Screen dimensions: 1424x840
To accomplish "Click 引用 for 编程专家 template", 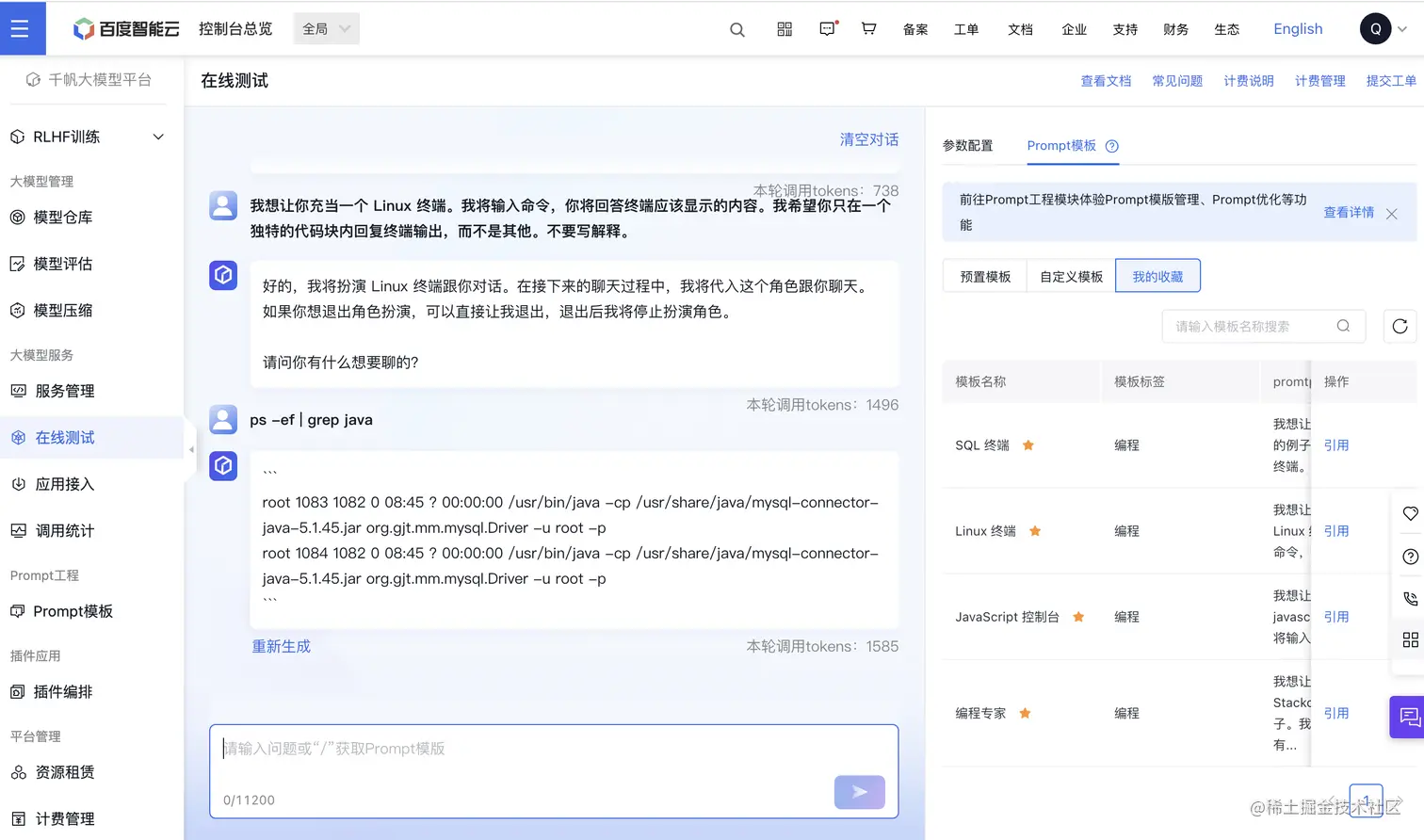I will [1336, 713].
